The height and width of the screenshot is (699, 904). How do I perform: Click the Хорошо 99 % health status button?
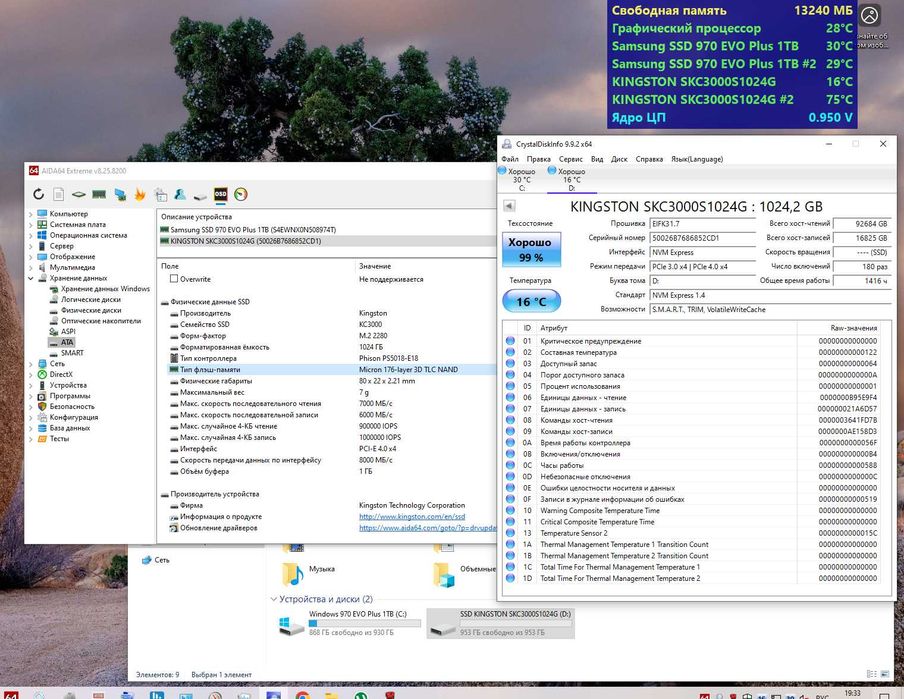pyautogui.click(x=531, y=250)
